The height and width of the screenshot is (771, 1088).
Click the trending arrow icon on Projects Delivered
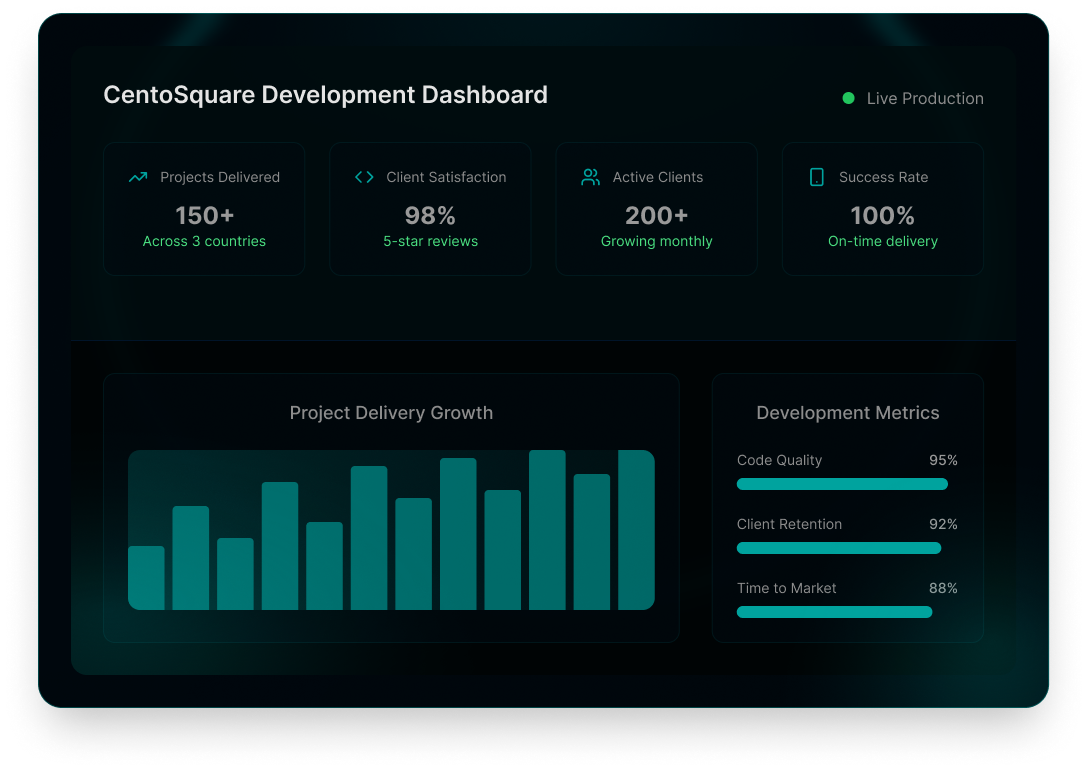click(138, 177)
